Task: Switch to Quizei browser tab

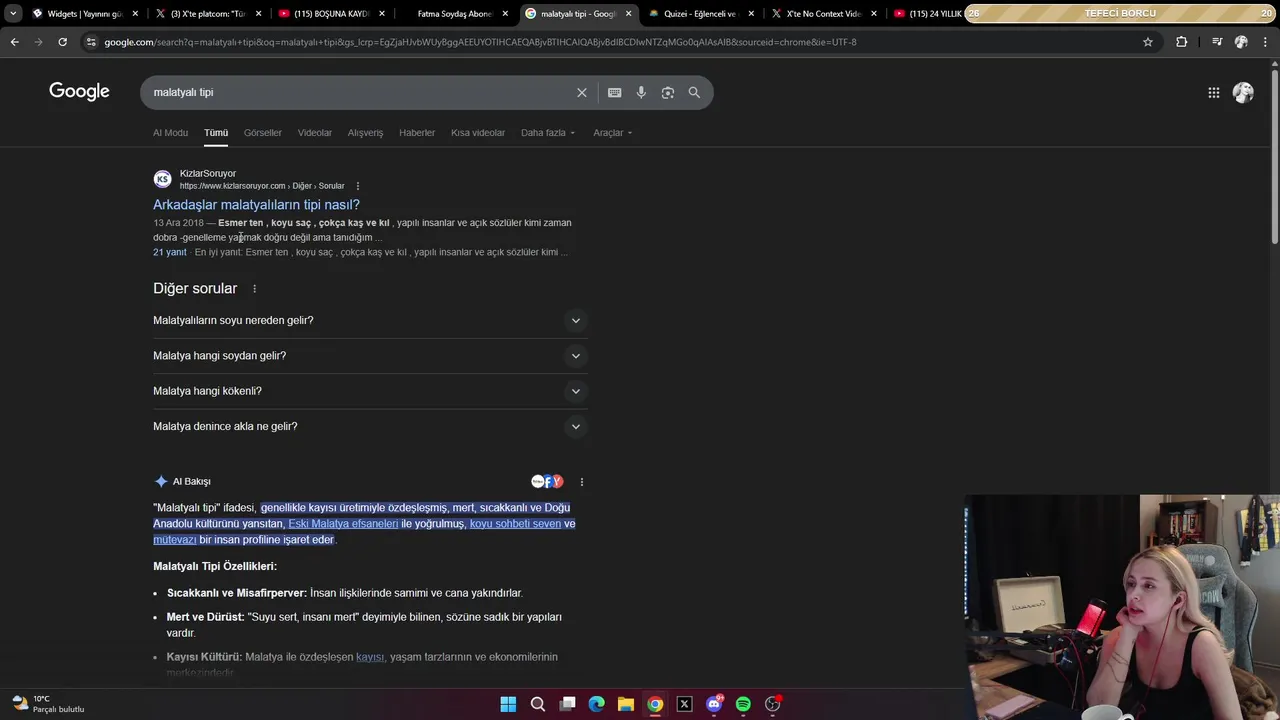Action: click(x=700, y=14)
